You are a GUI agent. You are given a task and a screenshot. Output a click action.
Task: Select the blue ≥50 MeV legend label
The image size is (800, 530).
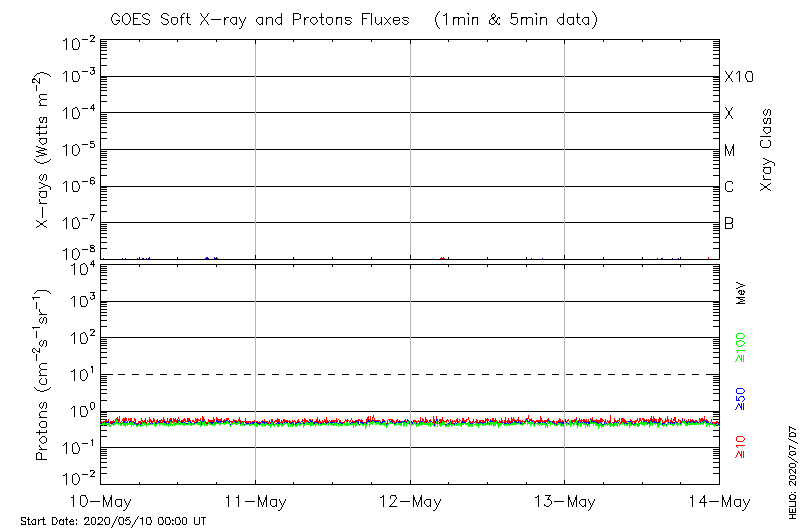click(x=741, y=400)
